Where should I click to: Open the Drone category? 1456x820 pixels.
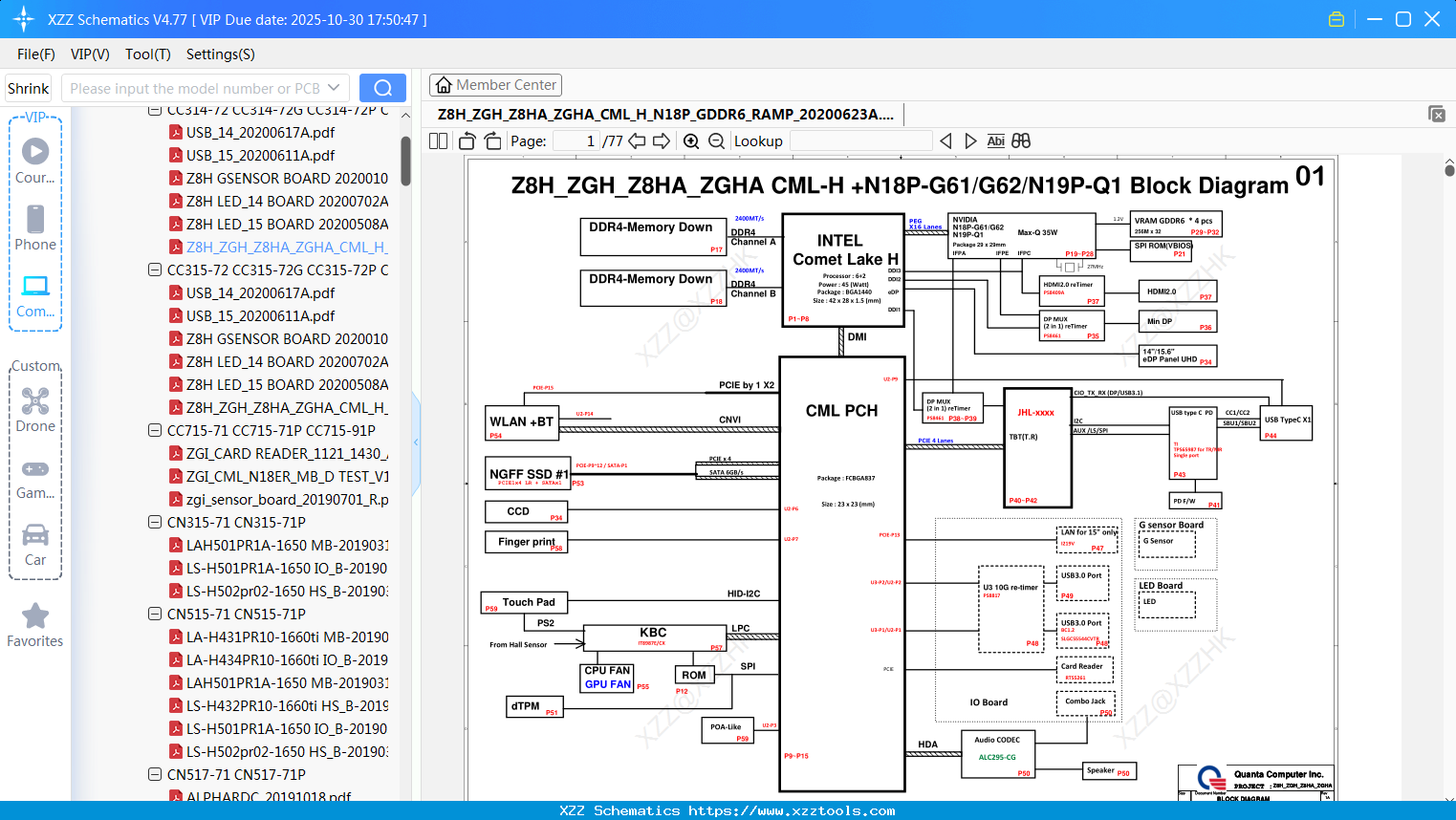click(35, 410)
